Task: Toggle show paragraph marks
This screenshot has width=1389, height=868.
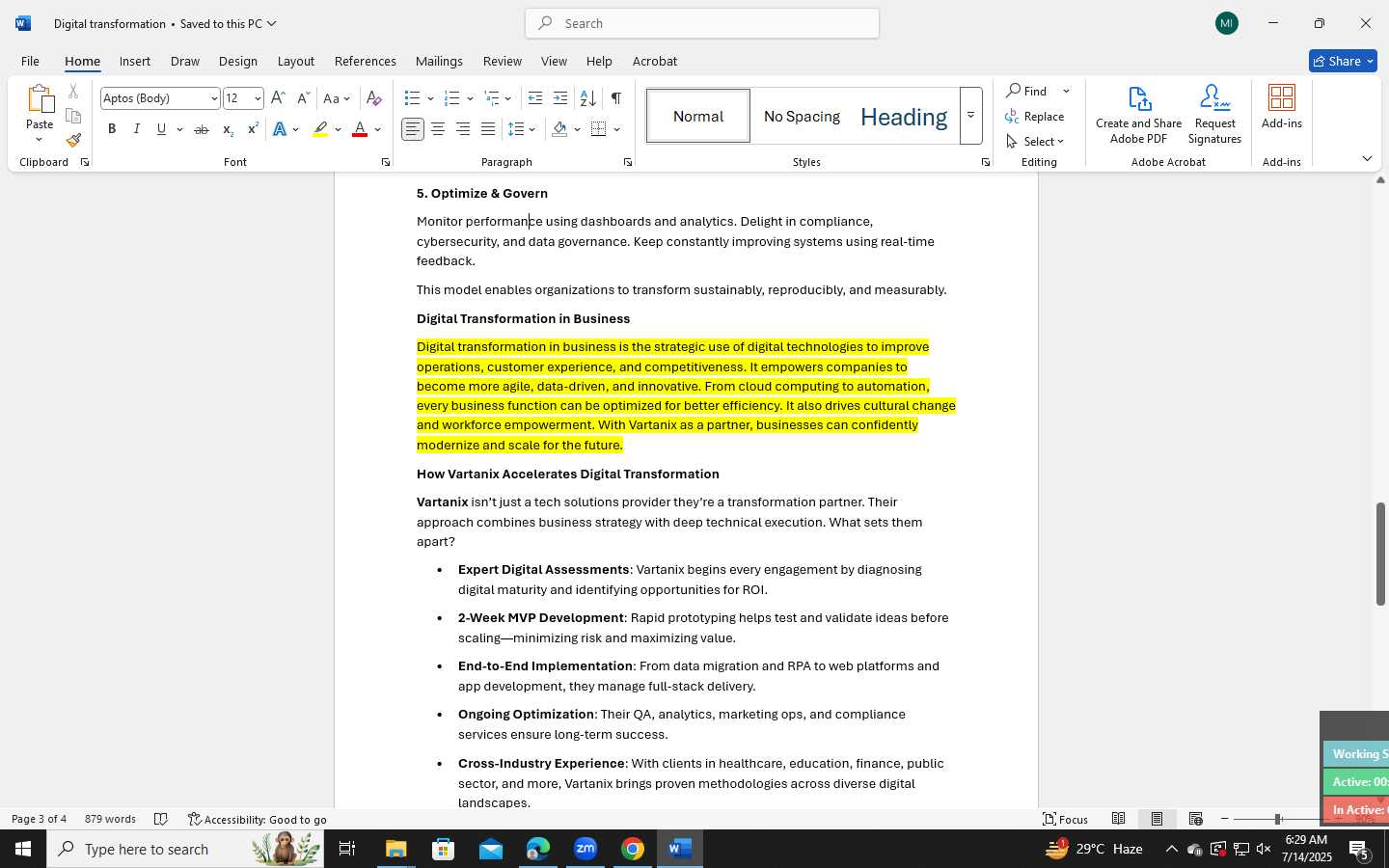Action: coord(616,98)
